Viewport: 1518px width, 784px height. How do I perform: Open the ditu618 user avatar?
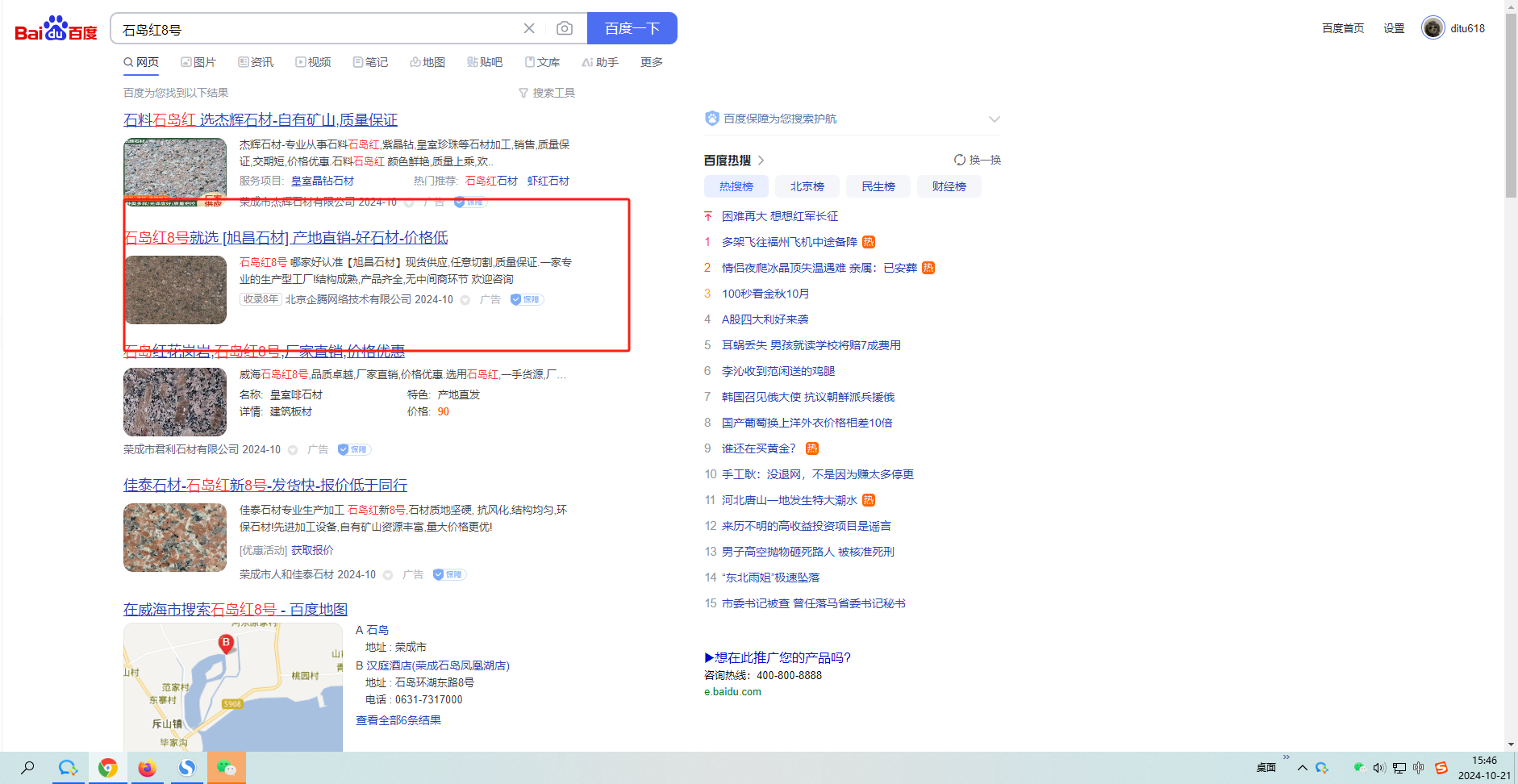(1433, 28)
